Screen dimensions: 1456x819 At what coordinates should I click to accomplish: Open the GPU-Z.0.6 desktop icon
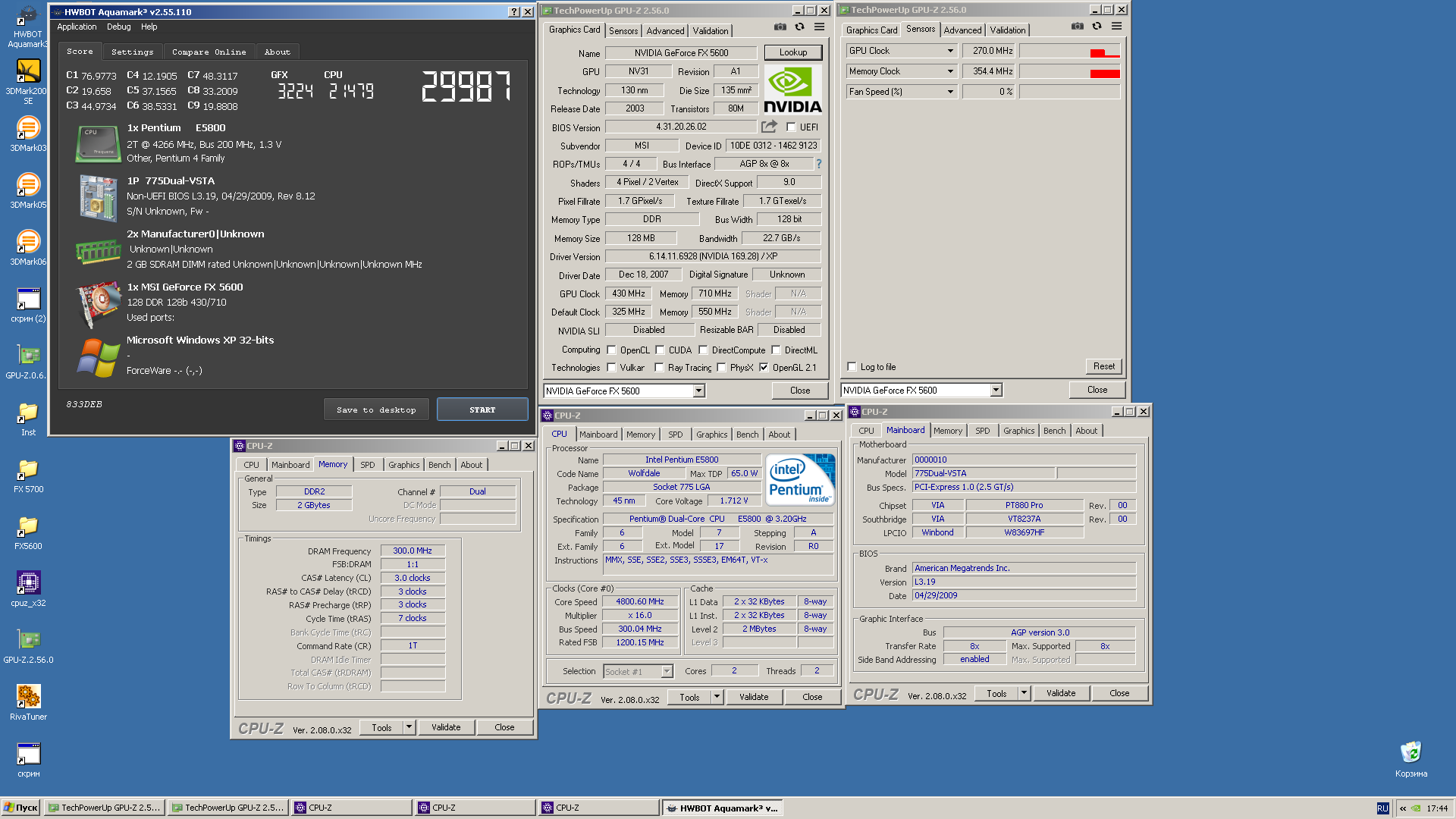click(28, 361)
